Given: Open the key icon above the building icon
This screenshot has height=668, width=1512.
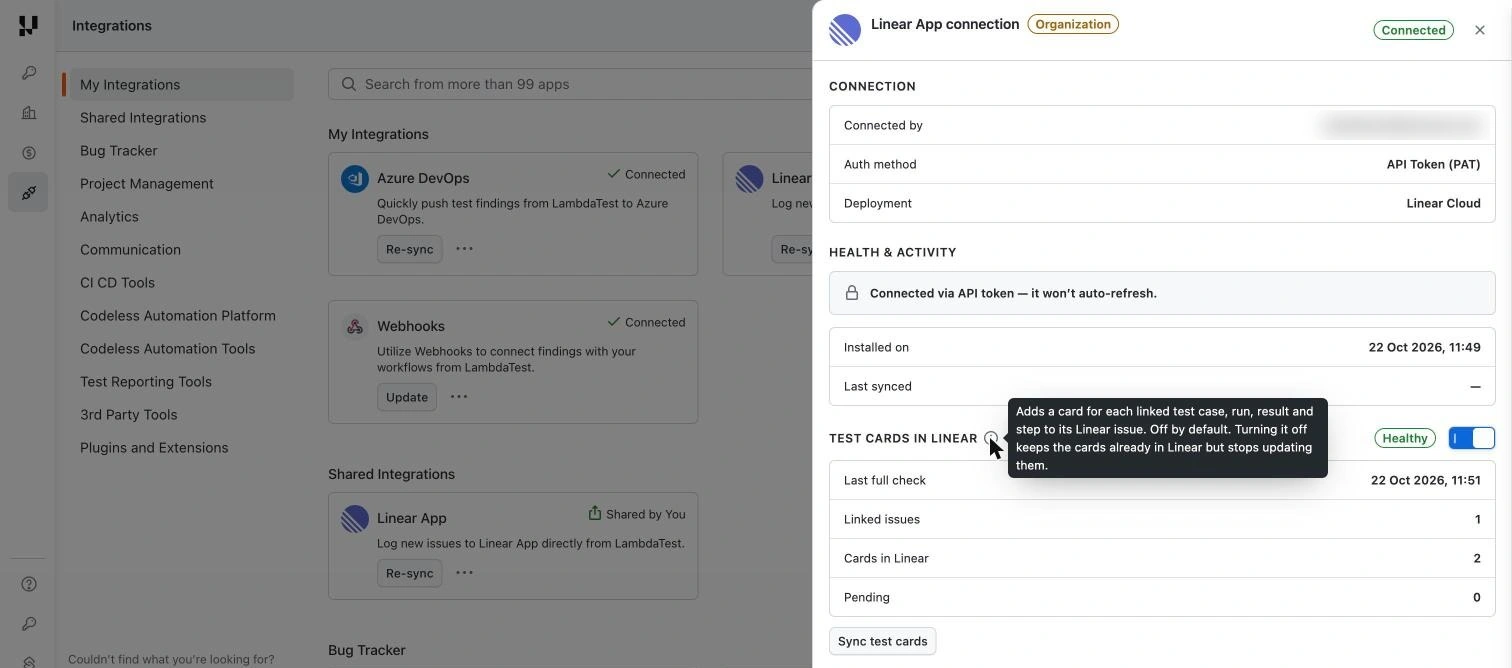Looking at the screenshot, I should point(28,73).
